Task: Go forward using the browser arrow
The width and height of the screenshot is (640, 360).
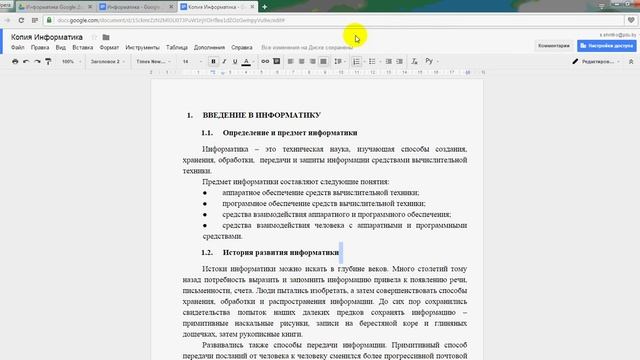Action: click(x=7, y=20)
